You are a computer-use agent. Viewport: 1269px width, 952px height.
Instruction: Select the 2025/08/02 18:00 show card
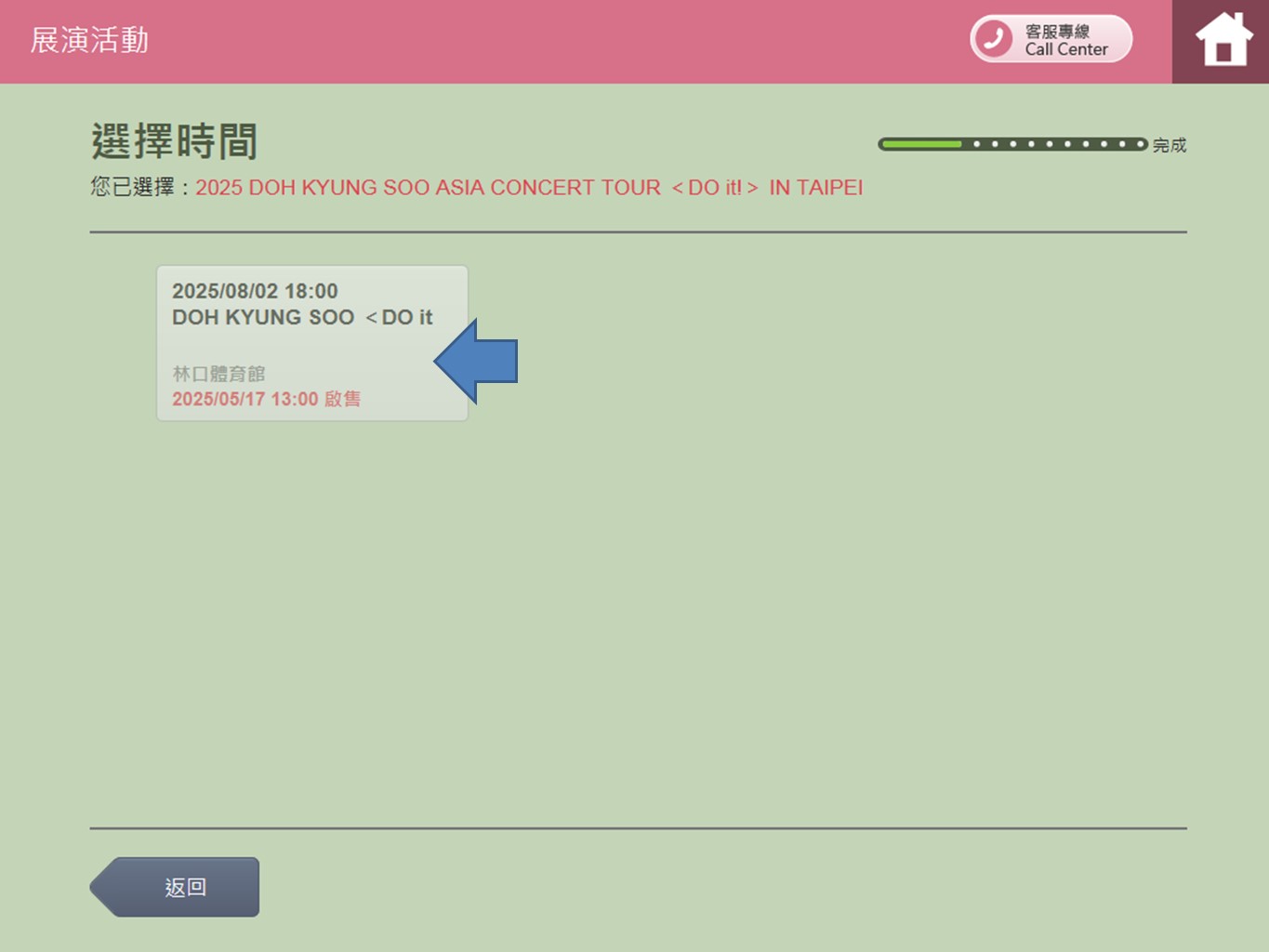coord(311,343)
